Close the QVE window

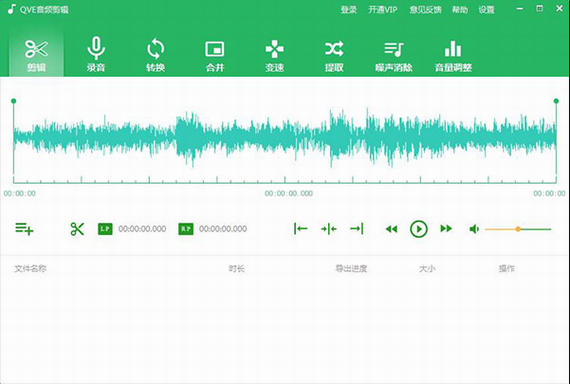pos(559,8)
